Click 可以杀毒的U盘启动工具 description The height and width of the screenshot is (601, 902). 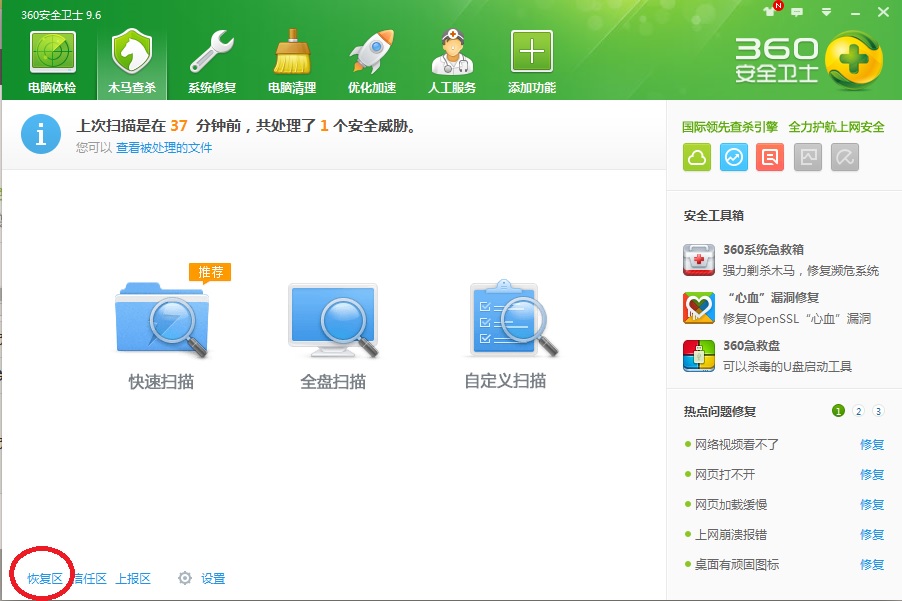click(x=787, y=366)
